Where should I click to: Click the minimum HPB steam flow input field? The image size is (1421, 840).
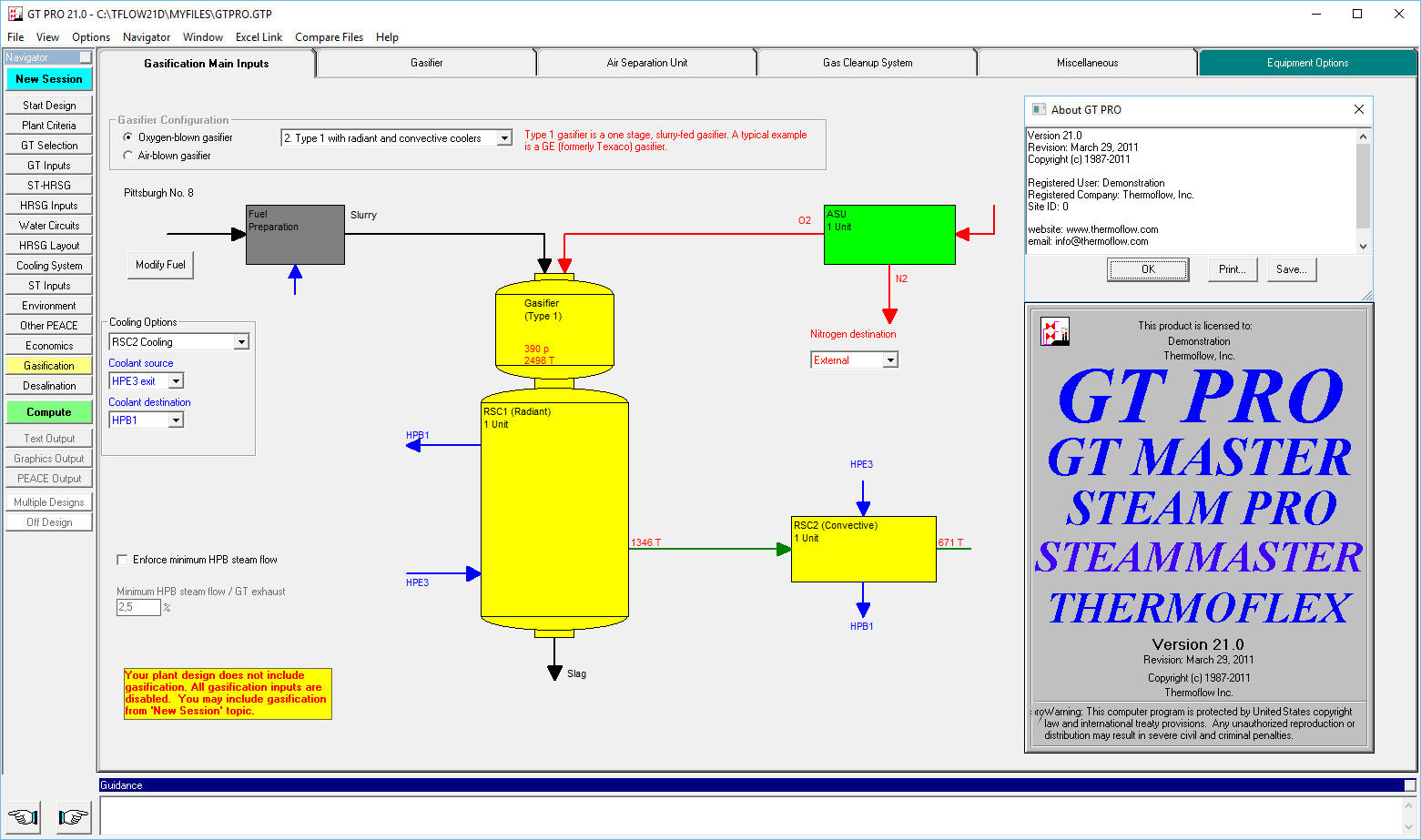138,607
